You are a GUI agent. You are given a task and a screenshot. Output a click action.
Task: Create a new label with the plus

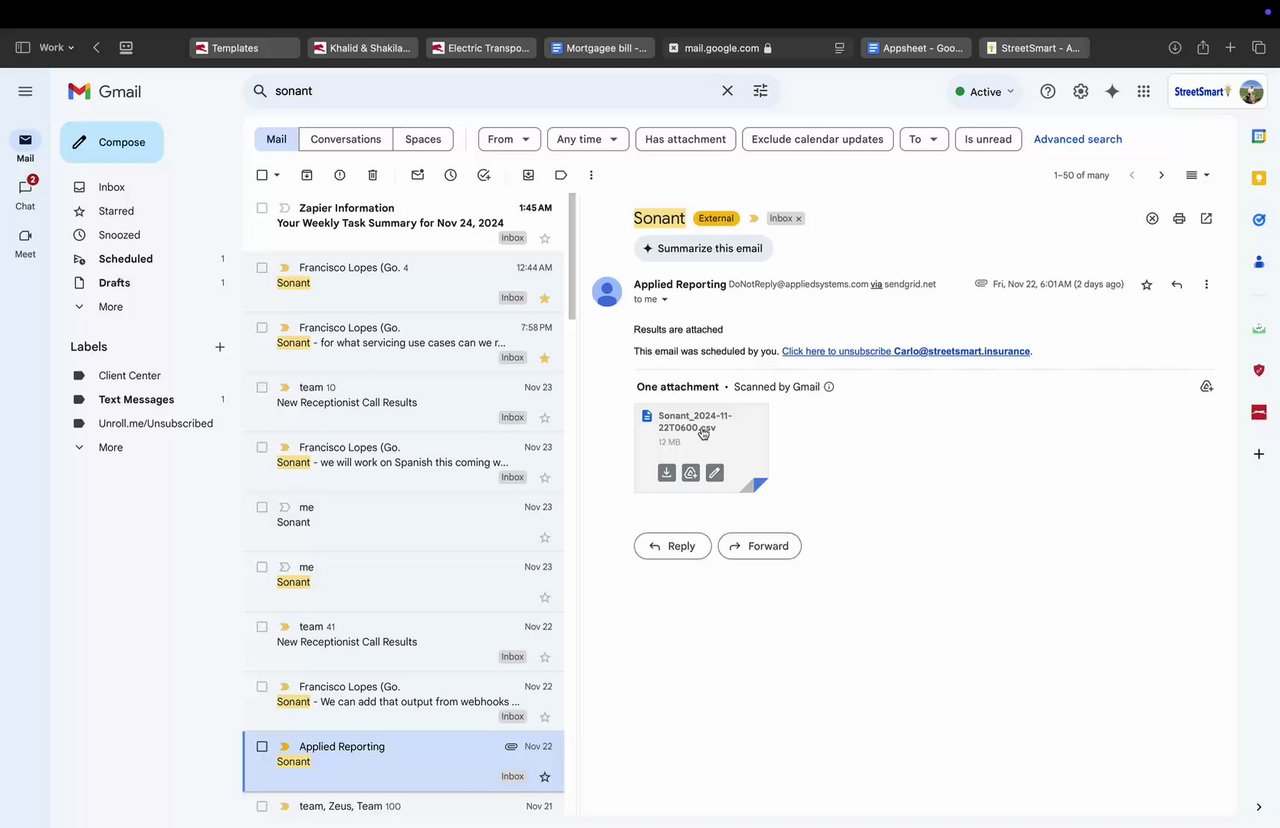click(220, 347)
